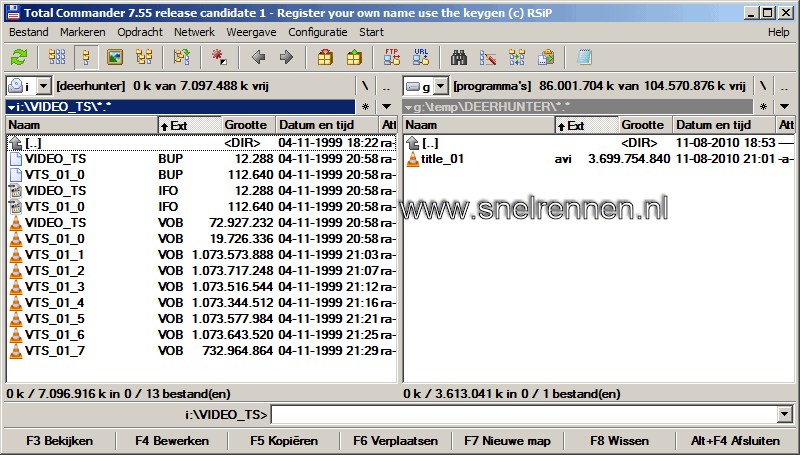Image resolution: width=800 pixels, height=455 pixels.
Task: Click F5 Kopiëren button
Action: pyautogui.click(x=284, y=441)
